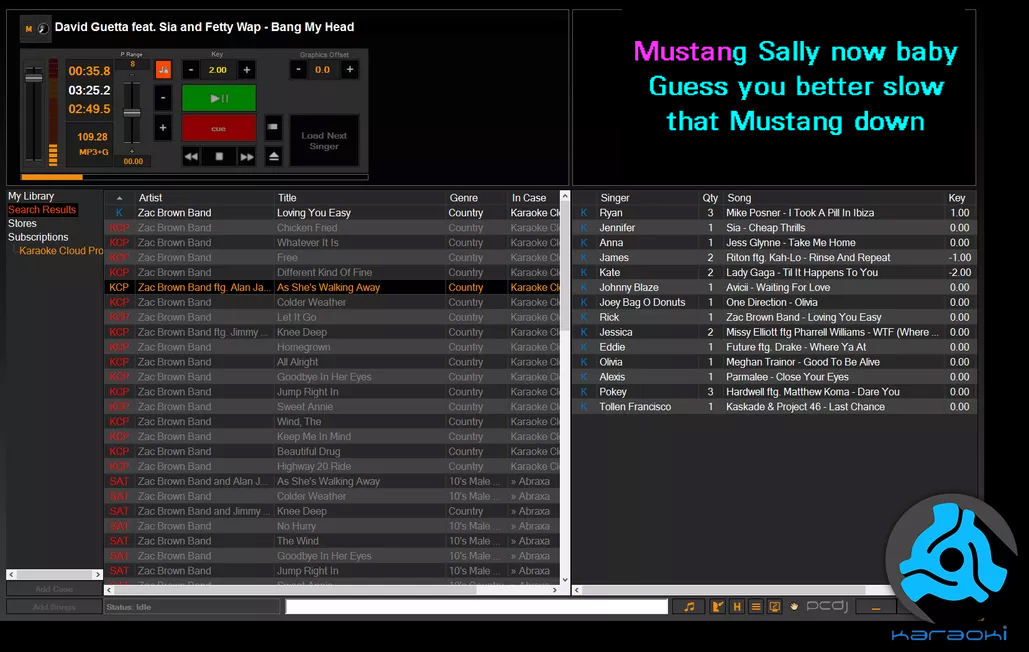Sort the library by the Genre column
This screenshot has height=652, width=1029.
click(x=476, y=197)
